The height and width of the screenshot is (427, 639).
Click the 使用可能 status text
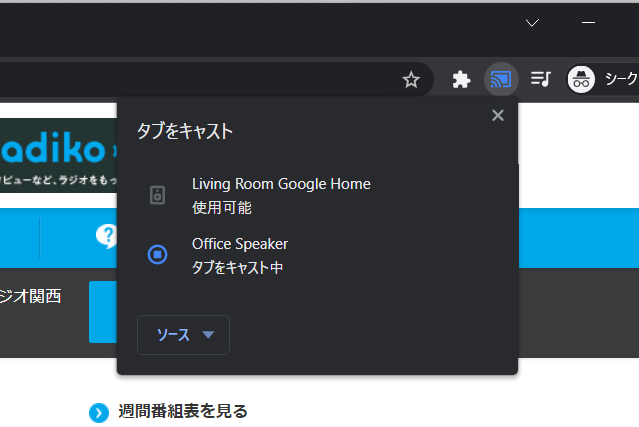click(222, 208)
